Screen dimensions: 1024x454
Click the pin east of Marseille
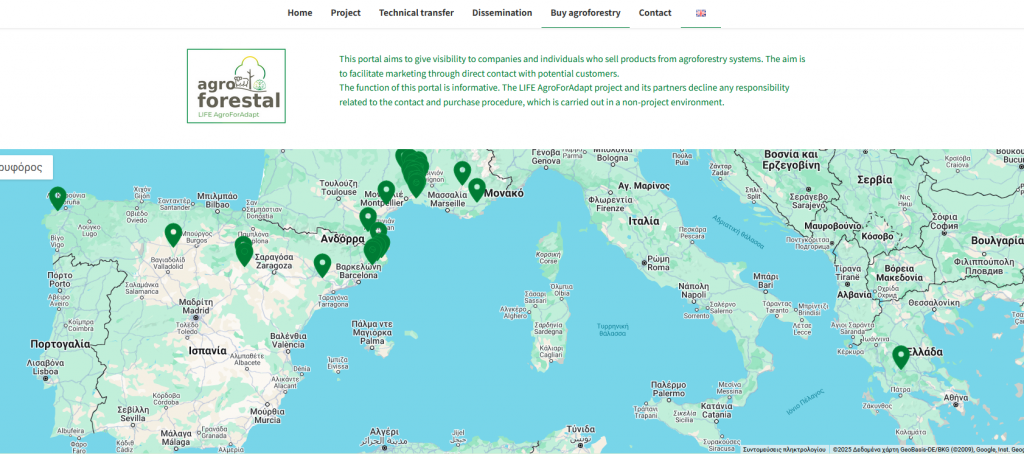[x=477, y=188]
